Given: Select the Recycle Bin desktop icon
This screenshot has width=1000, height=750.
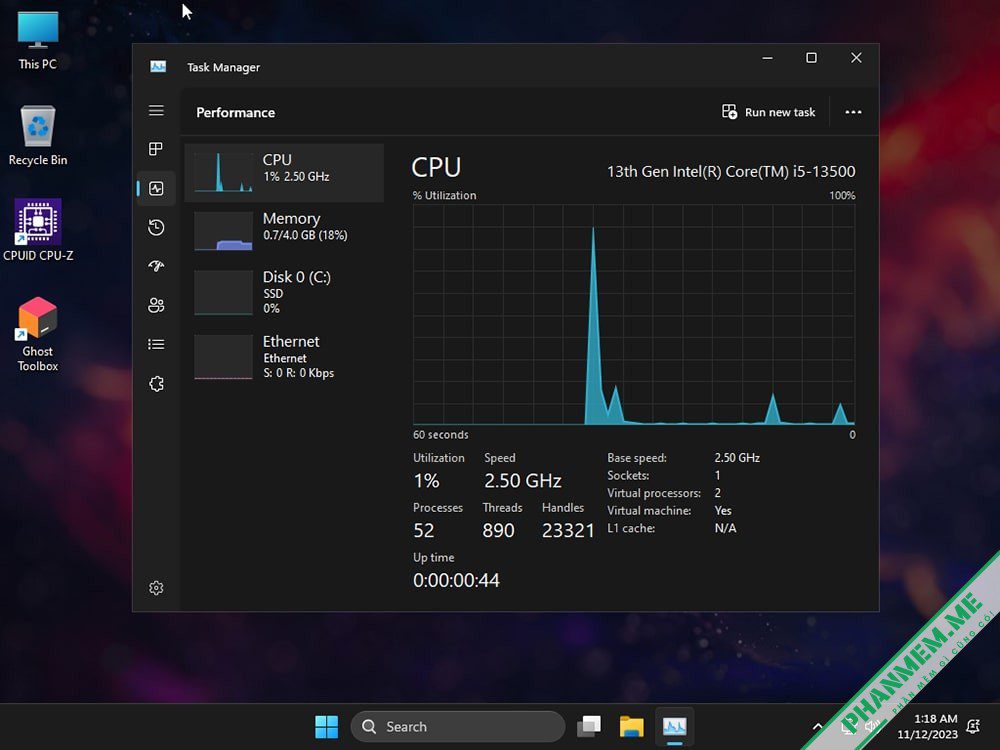Looking at the screenshot, I should pos(38,135).
